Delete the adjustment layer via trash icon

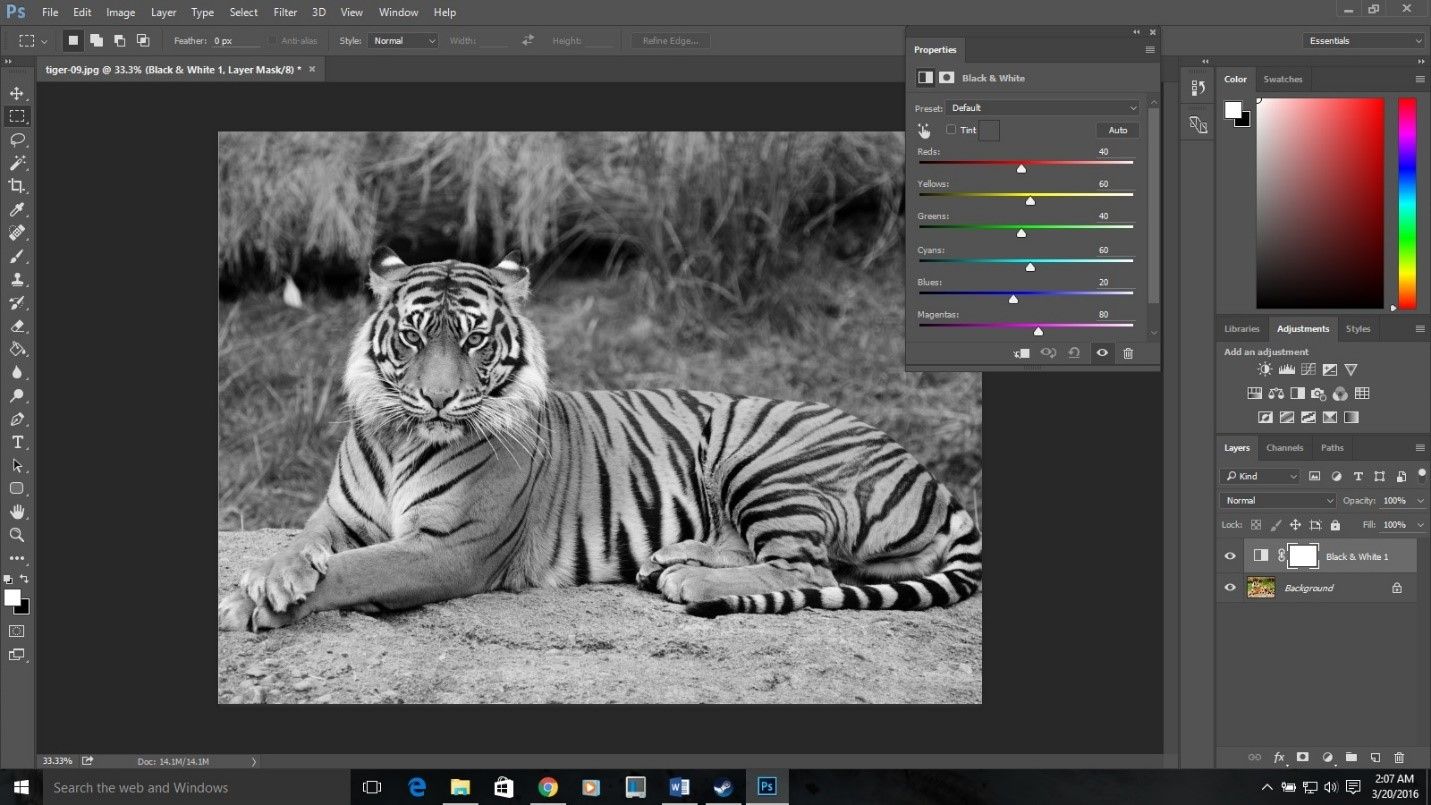point(1128,353)
